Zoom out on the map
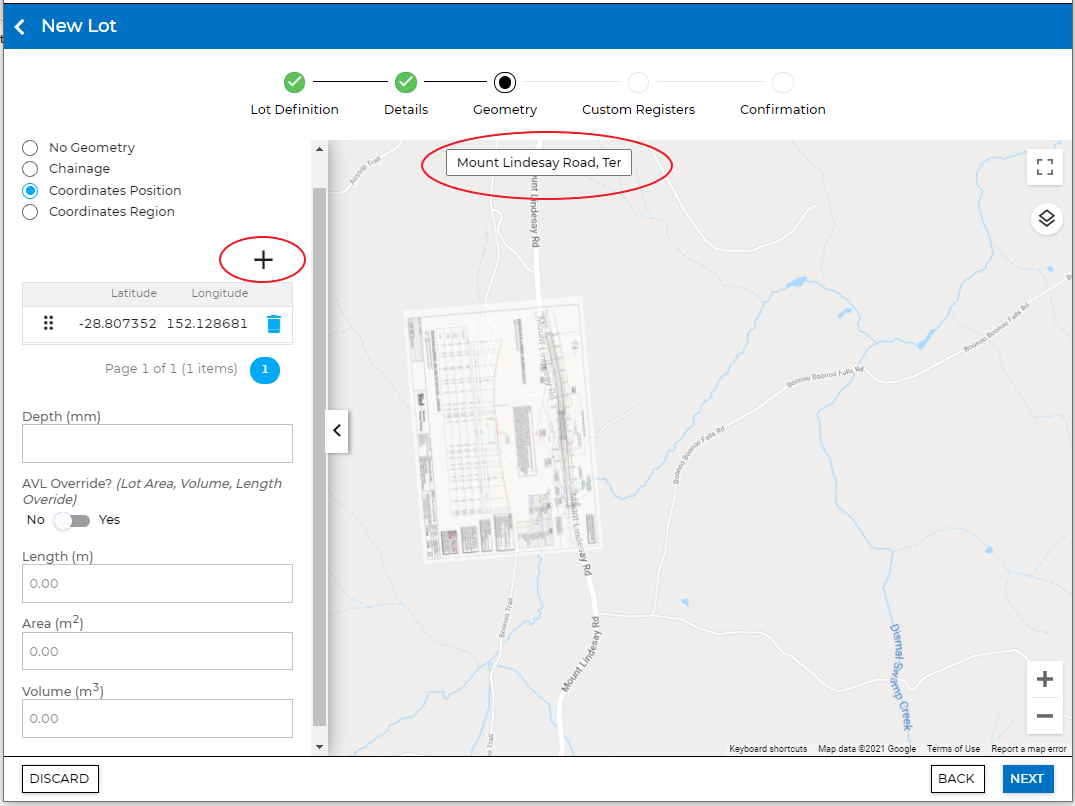Image resolution: width=1075 pixels, height=806 pixels. [1044, 716]
